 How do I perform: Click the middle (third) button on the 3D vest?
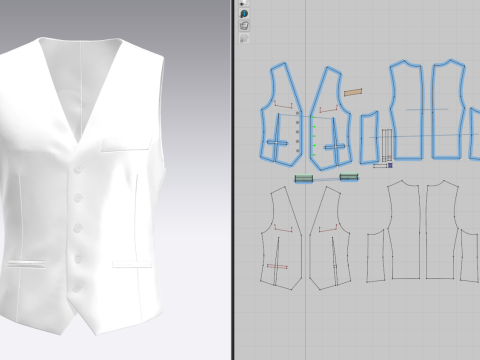click(78, 228)
